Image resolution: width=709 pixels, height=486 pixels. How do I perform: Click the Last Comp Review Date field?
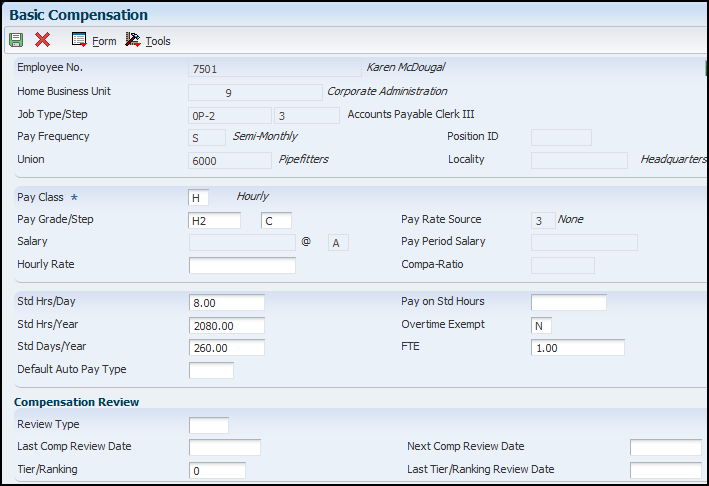225,448
